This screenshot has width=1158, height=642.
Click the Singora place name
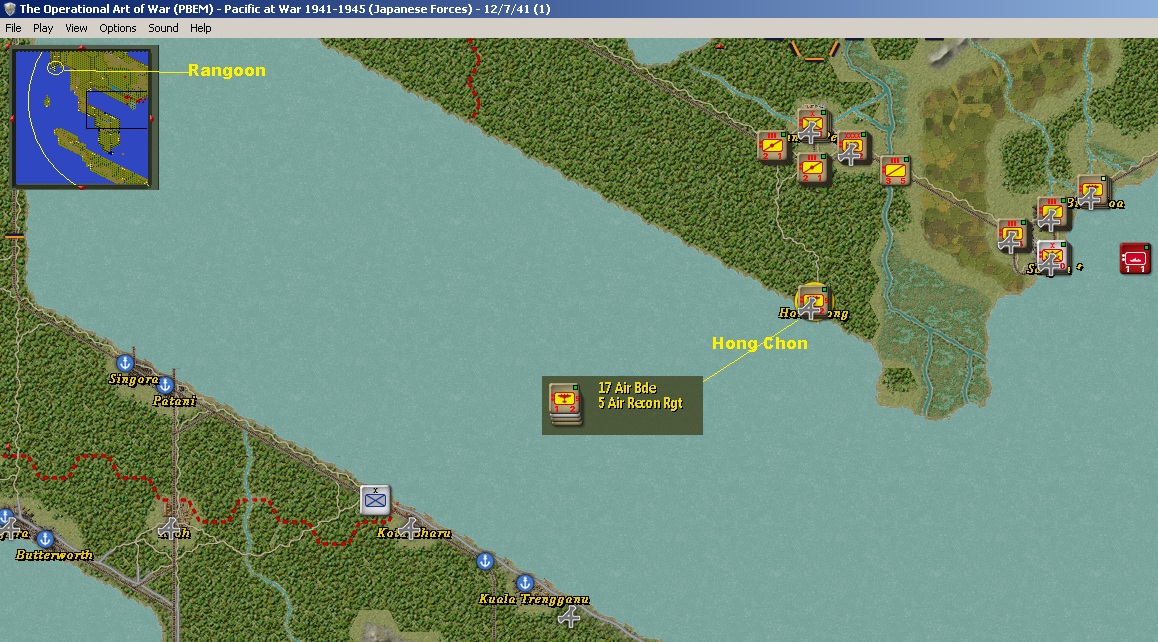134,379
